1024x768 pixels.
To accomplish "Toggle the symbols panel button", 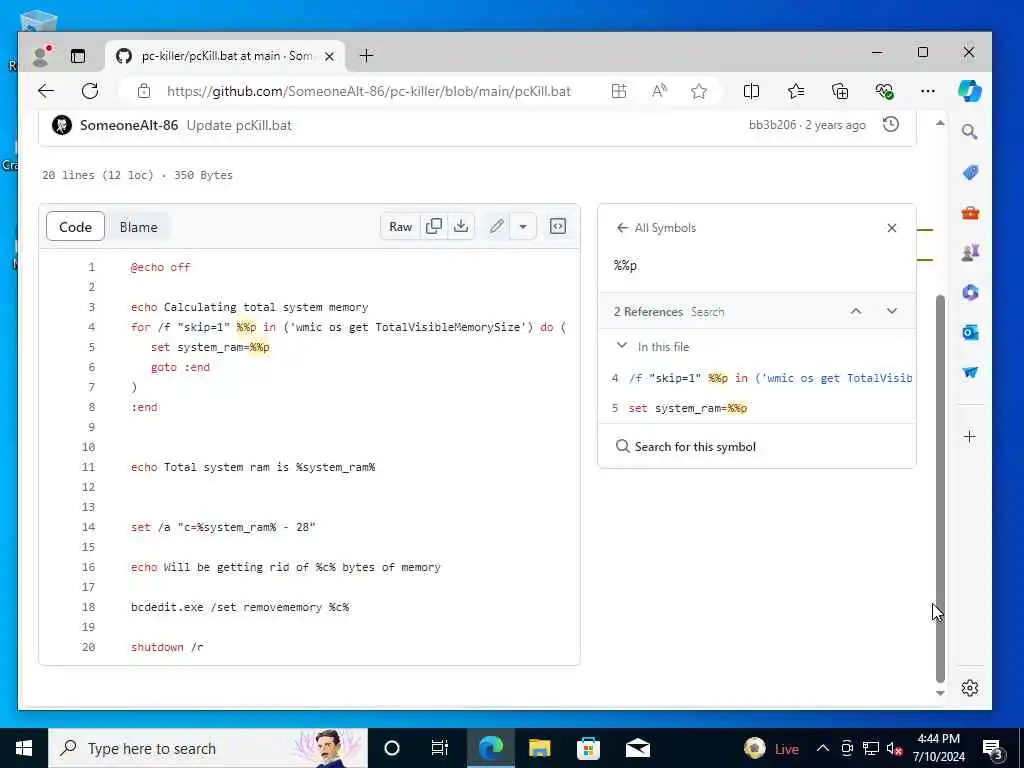I will [x=558, y=227].
